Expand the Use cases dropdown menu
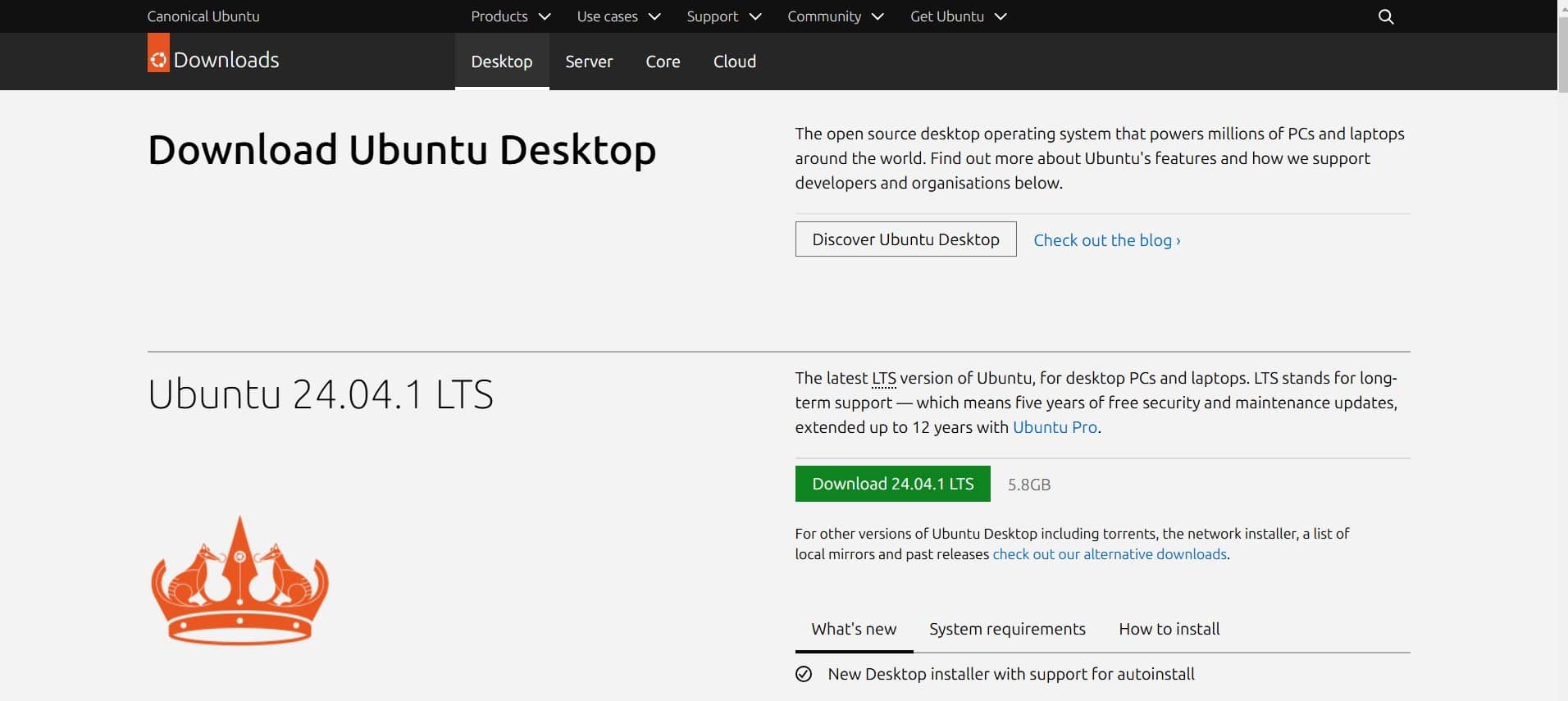 (x=618, y=16)
